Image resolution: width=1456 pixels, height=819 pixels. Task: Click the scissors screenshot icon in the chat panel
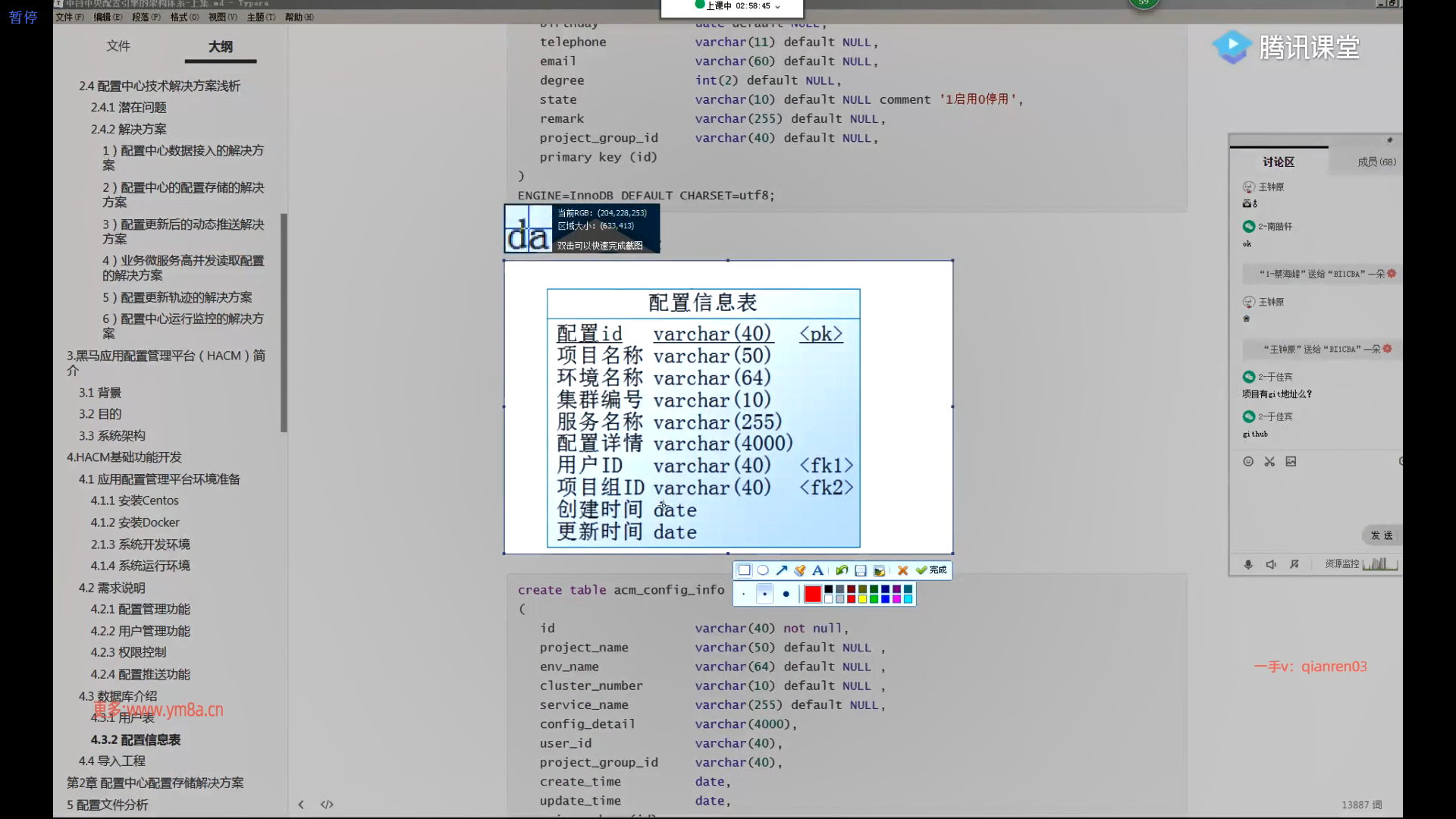pyautogui.click(x=1270, y=461)
